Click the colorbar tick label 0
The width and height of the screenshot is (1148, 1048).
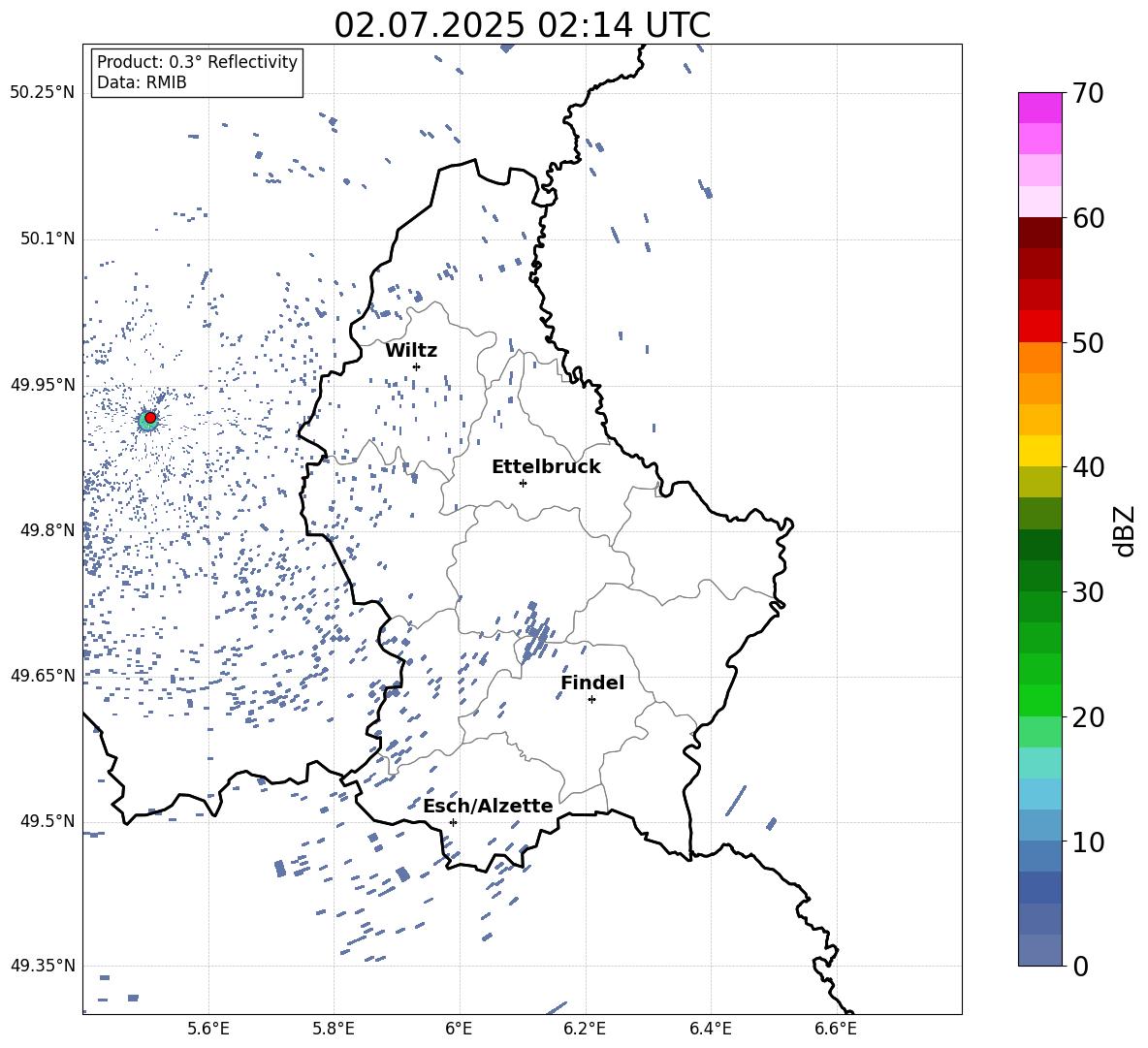pos(1080,966)
